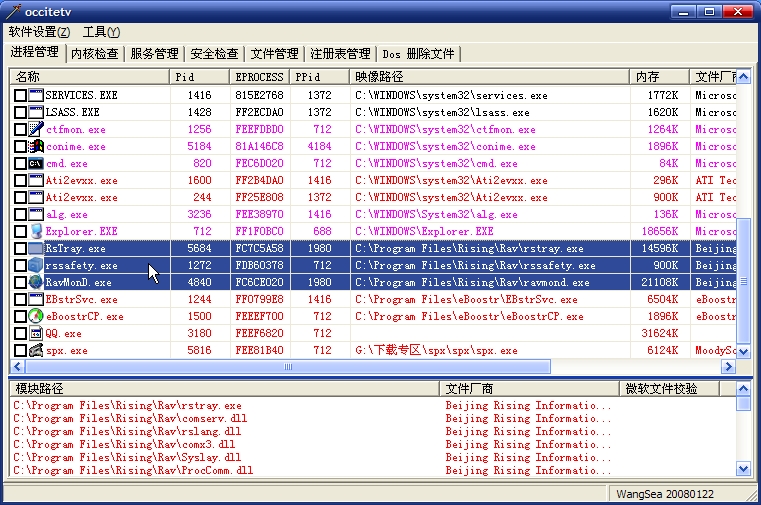Viewport: 761px width, 505px height.
Task: Click the horizontal scrollbar thumb
Action: tap(287, 367)
